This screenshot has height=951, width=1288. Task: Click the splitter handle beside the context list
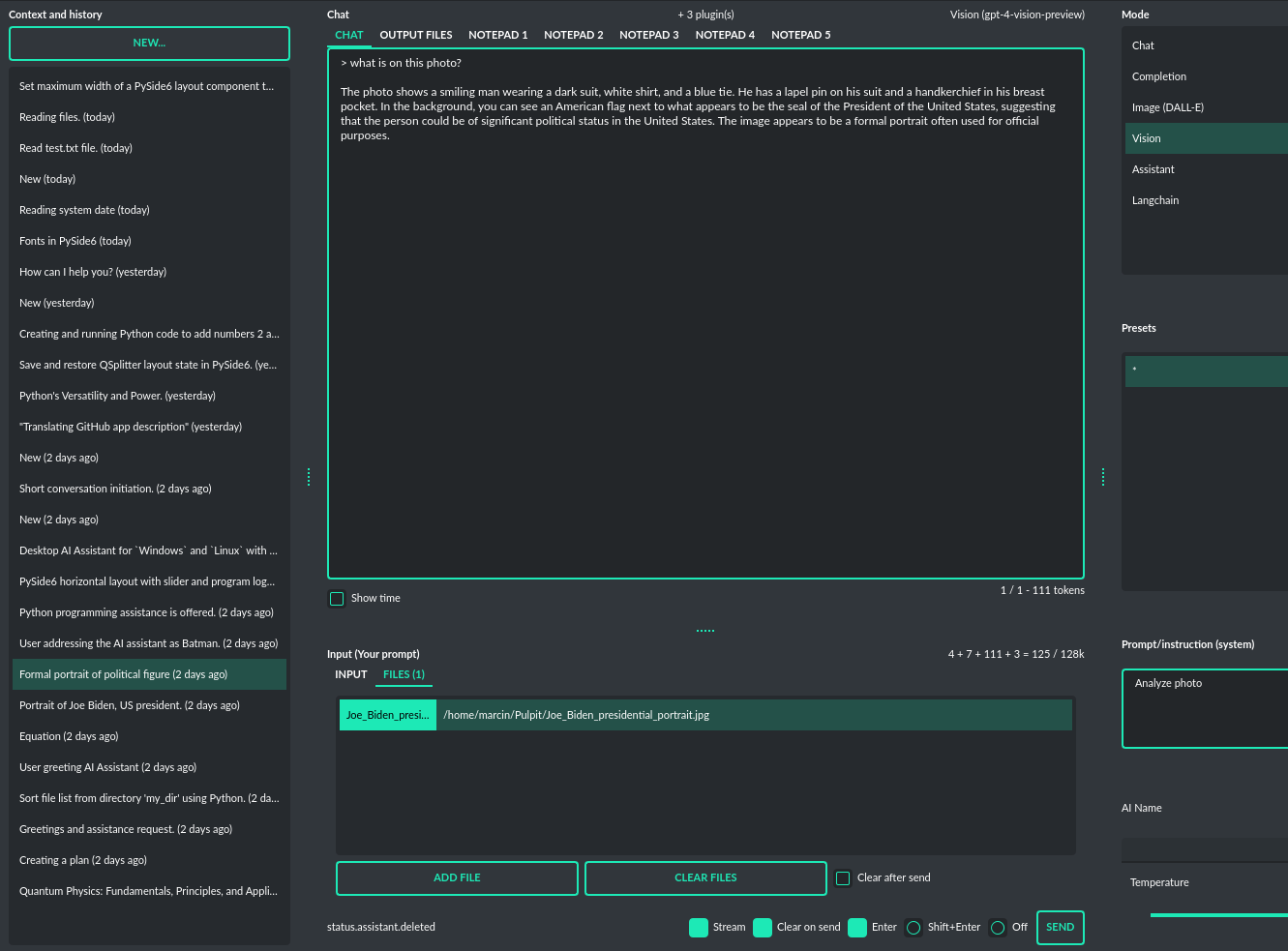pyautogui.click(x=309, y=477)
